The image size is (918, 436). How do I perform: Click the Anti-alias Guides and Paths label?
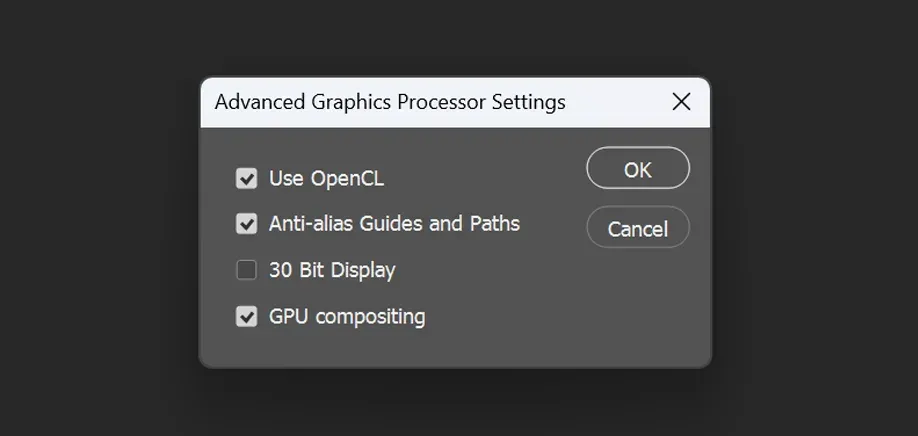click(394, 224)
